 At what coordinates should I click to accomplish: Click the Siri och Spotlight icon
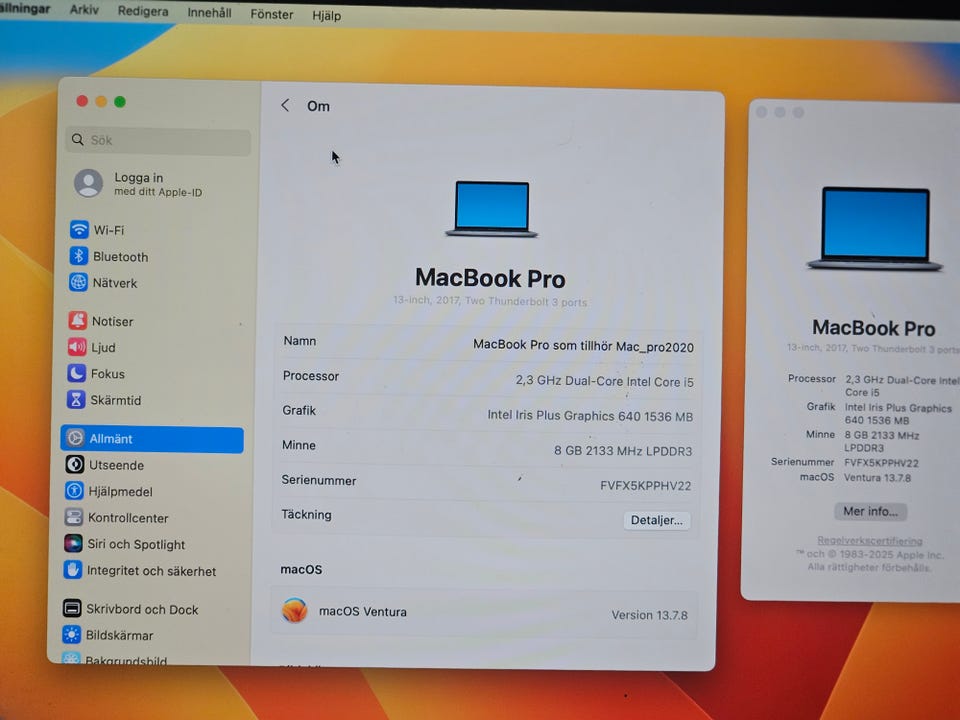click(73, 544)
